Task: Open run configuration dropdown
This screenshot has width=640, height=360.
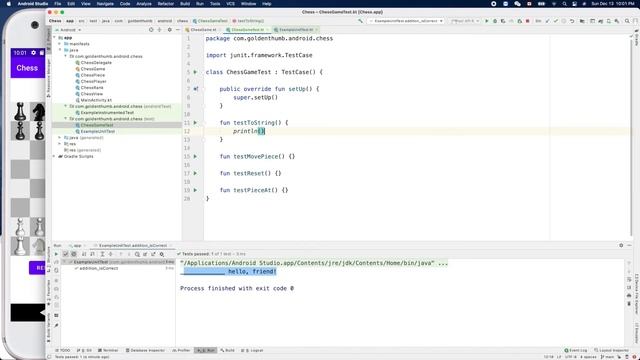Action: coord(407,21)
